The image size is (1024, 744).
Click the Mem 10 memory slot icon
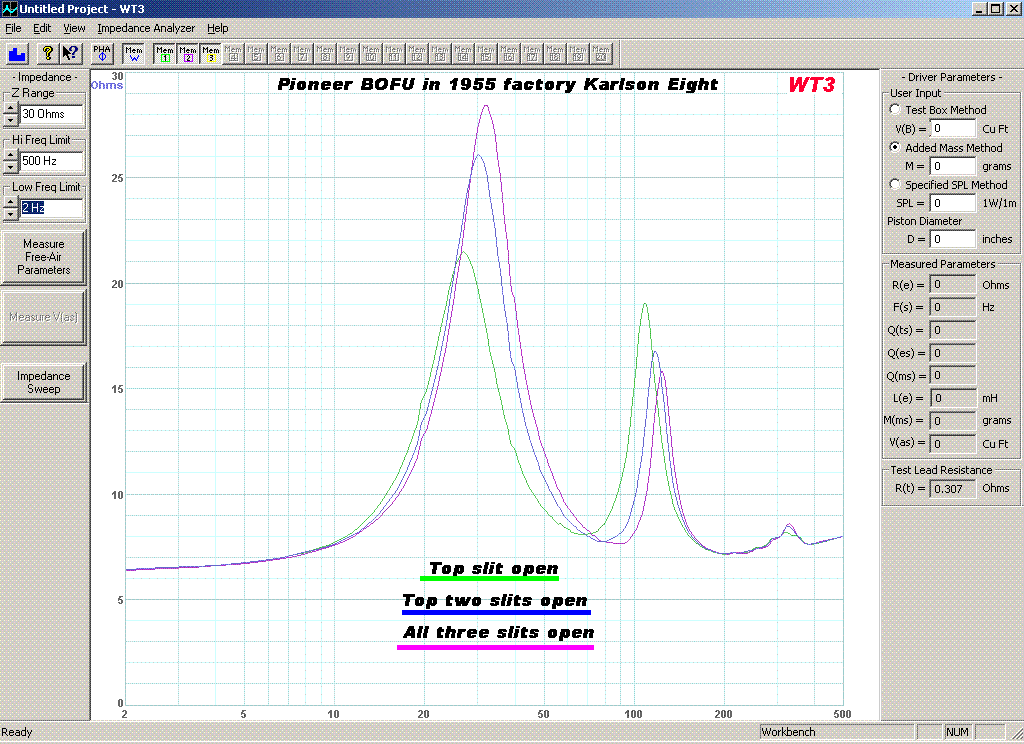pyautogui.click(x=371, y=54)
